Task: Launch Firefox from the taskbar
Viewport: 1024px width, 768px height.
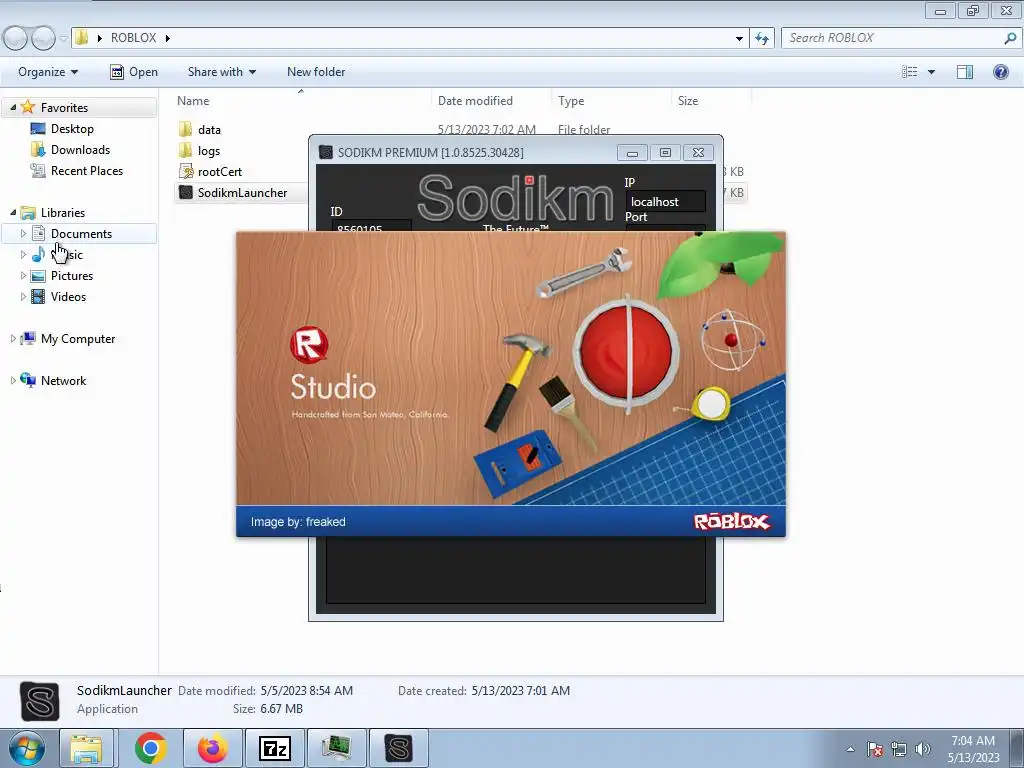Action: point(213,748)
